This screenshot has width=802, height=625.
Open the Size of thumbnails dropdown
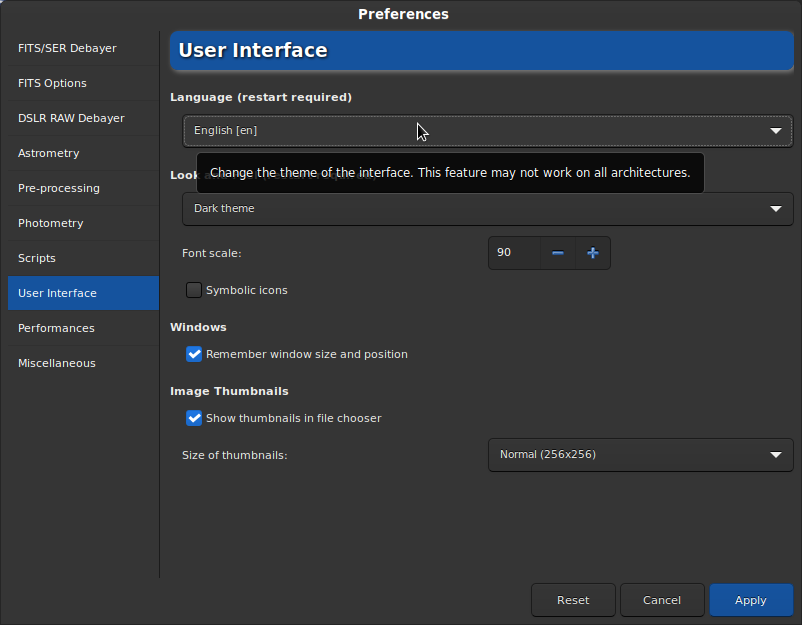(640, 455)
